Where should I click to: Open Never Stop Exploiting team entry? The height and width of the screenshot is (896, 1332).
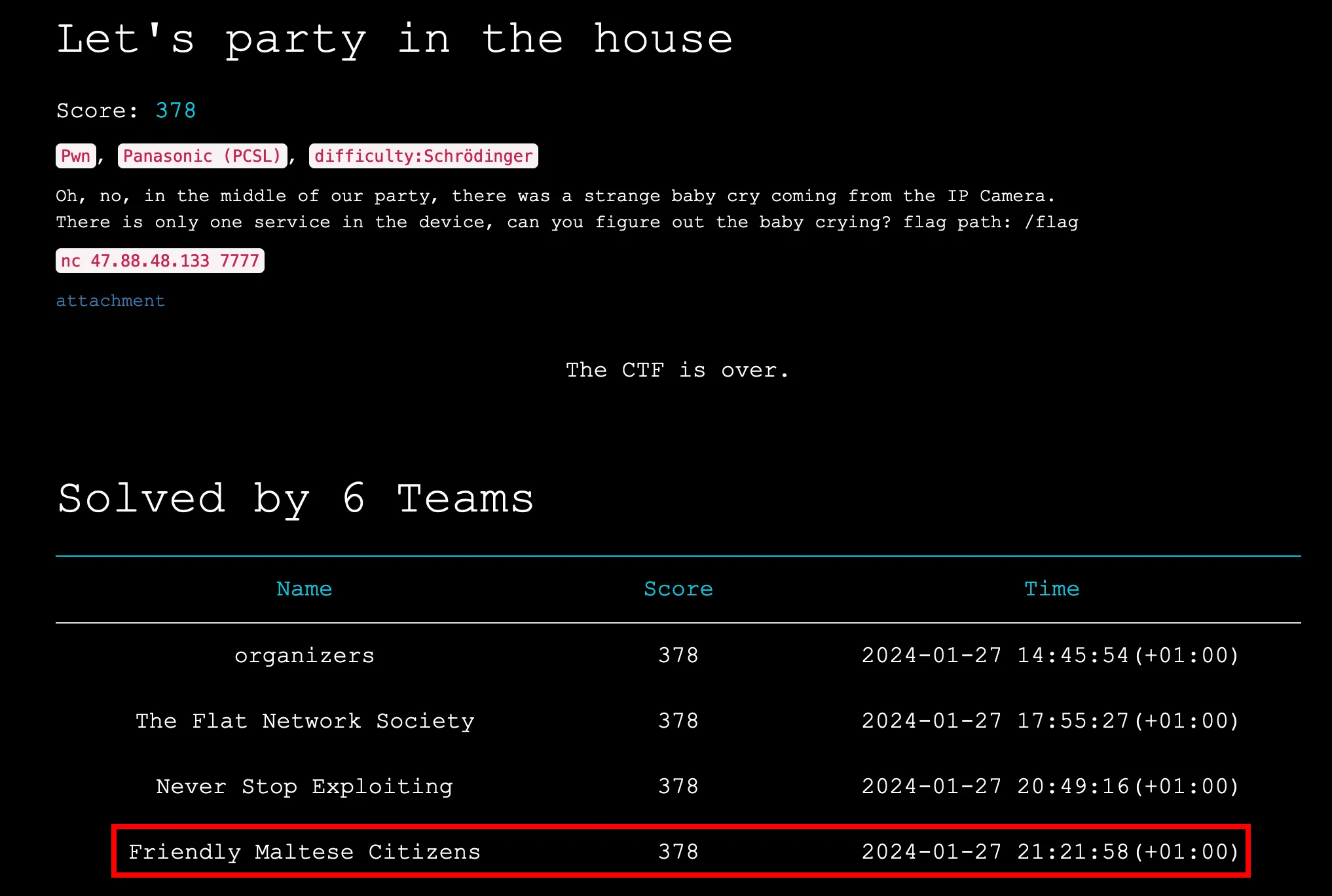click(305, 787)
